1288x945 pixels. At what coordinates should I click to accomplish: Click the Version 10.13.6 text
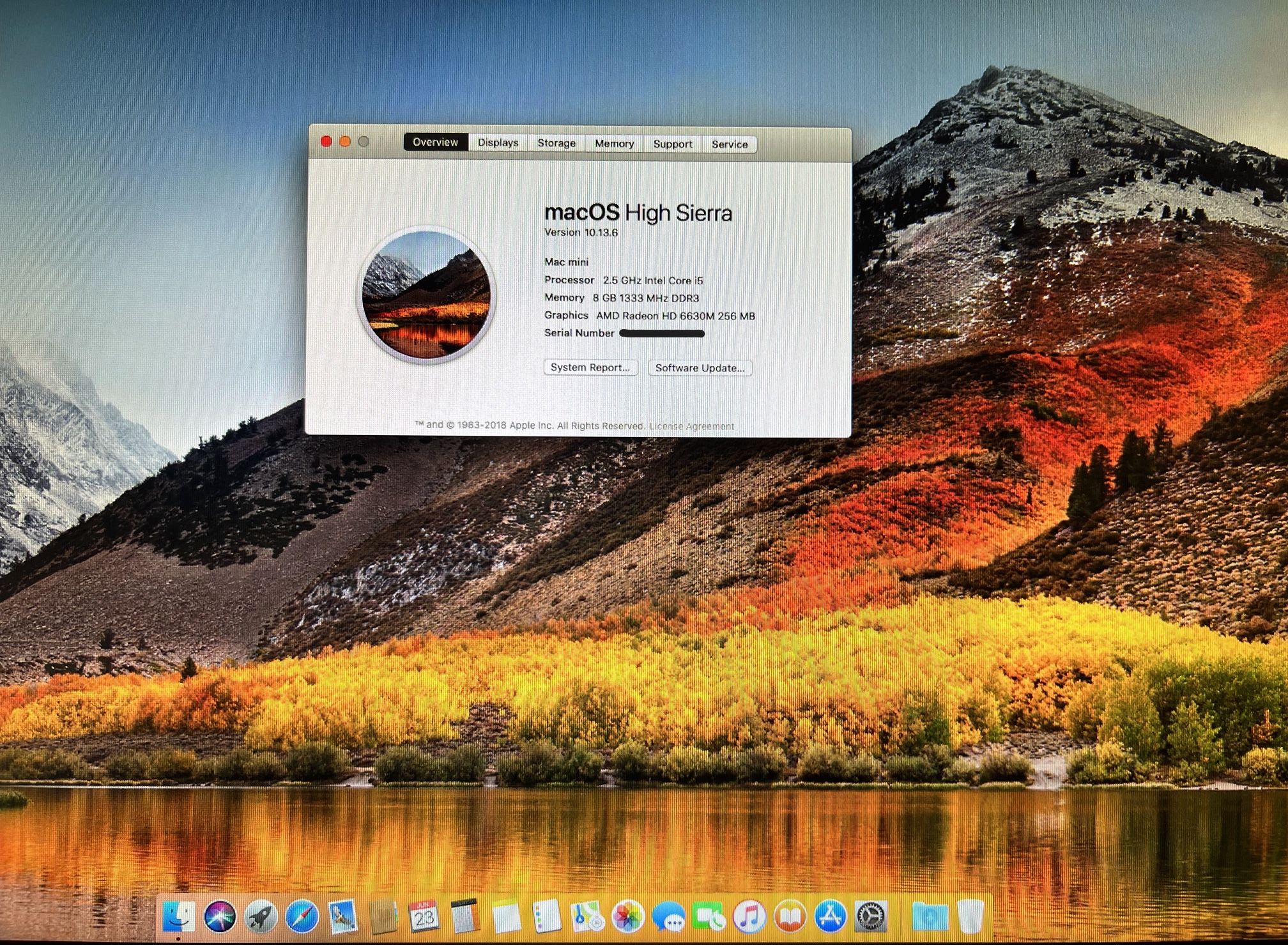[581, 233]
